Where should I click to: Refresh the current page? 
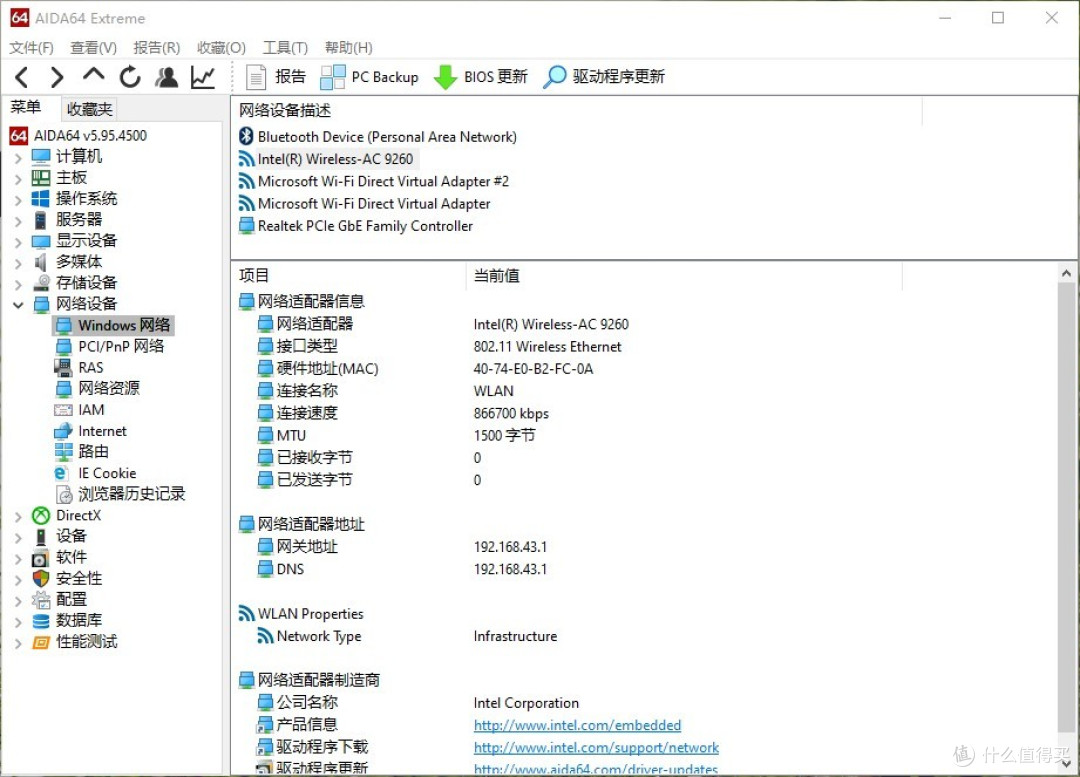tap(129, 76)
